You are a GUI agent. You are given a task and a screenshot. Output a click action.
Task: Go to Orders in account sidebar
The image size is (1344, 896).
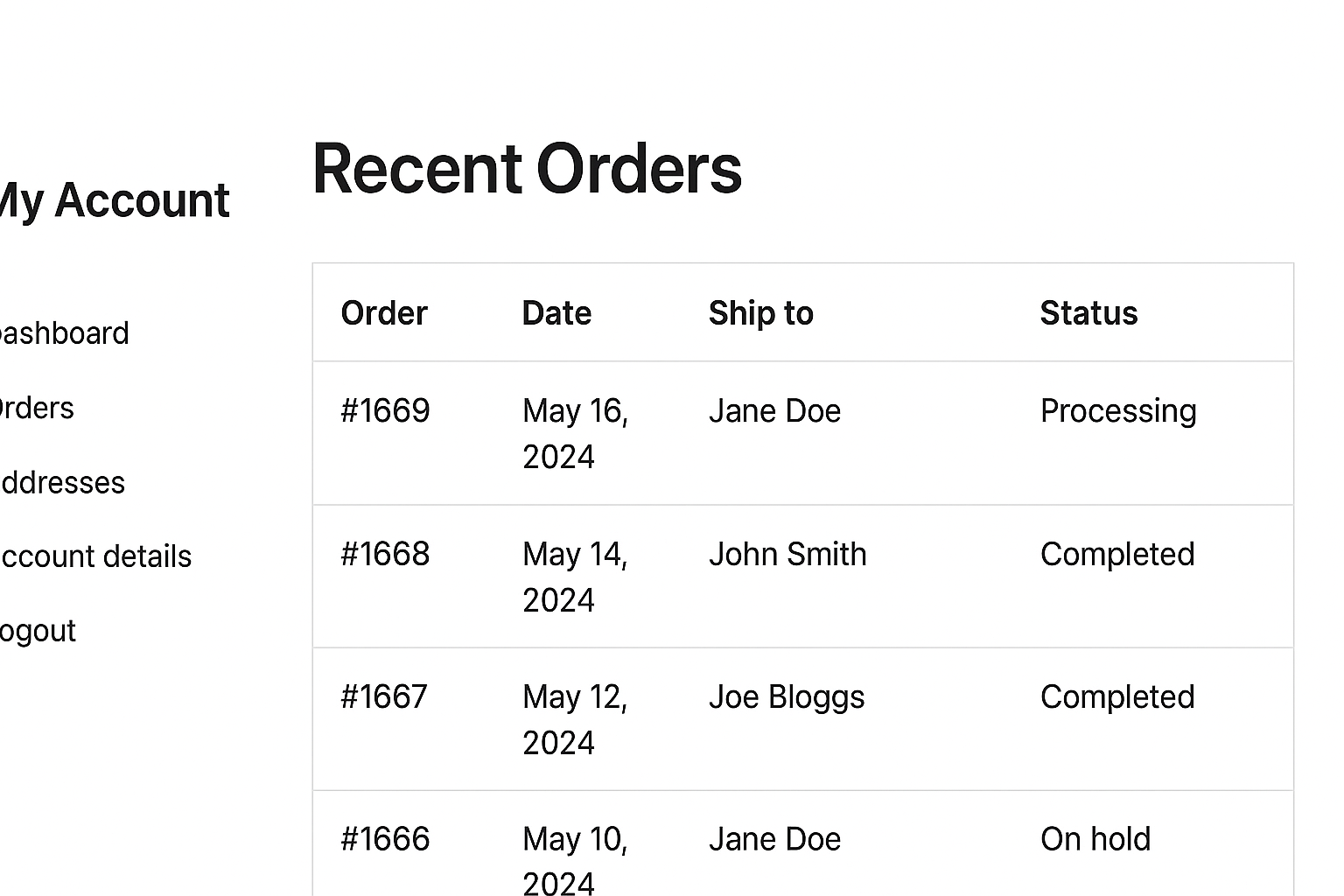click(36, 408)
